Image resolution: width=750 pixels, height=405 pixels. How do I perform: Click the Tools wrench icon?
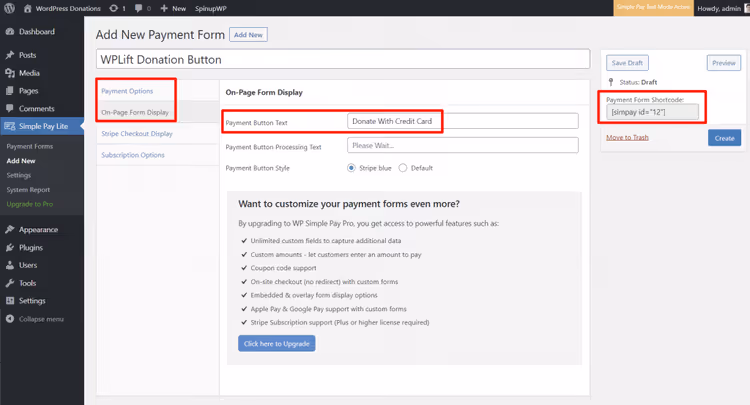click(x=10, y=283)
